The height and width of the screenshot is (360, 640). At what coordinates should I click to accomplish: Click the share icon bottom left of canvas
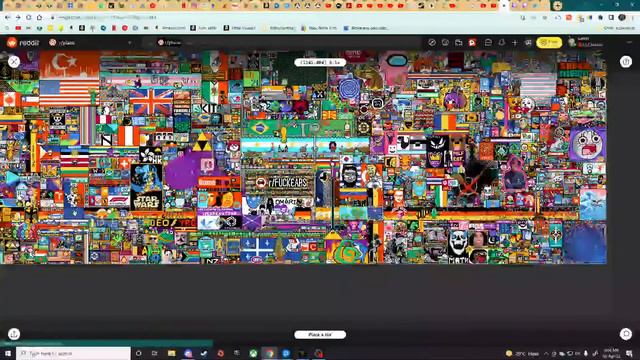pyautogui.click(x=14, y=334)
